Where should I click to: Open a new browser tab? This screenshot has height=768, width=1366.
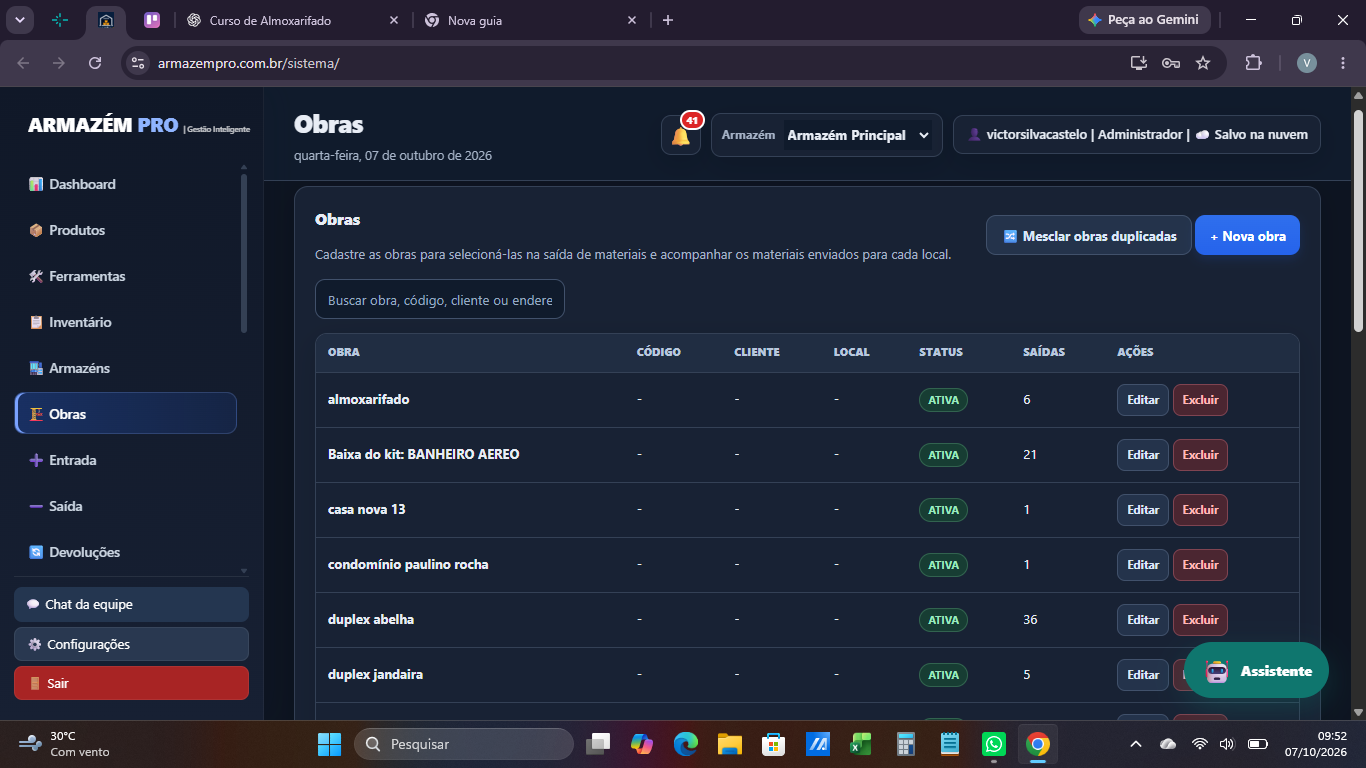(668, 20)
